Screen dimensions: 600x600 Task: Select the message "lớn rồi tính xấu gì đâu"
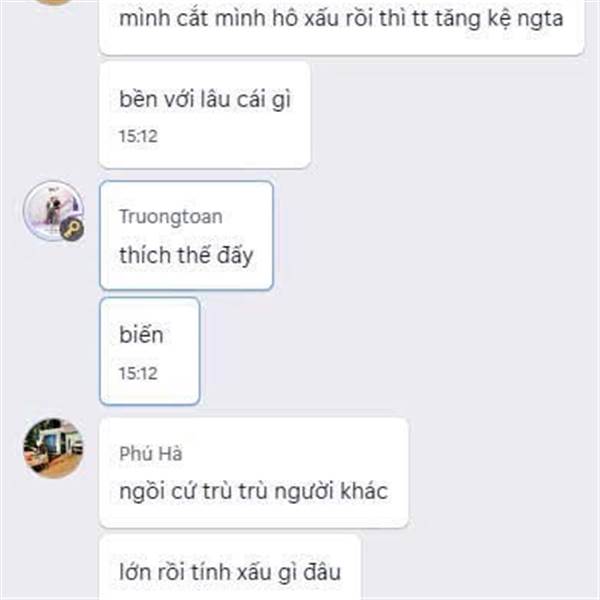click(x=230, y=567)
